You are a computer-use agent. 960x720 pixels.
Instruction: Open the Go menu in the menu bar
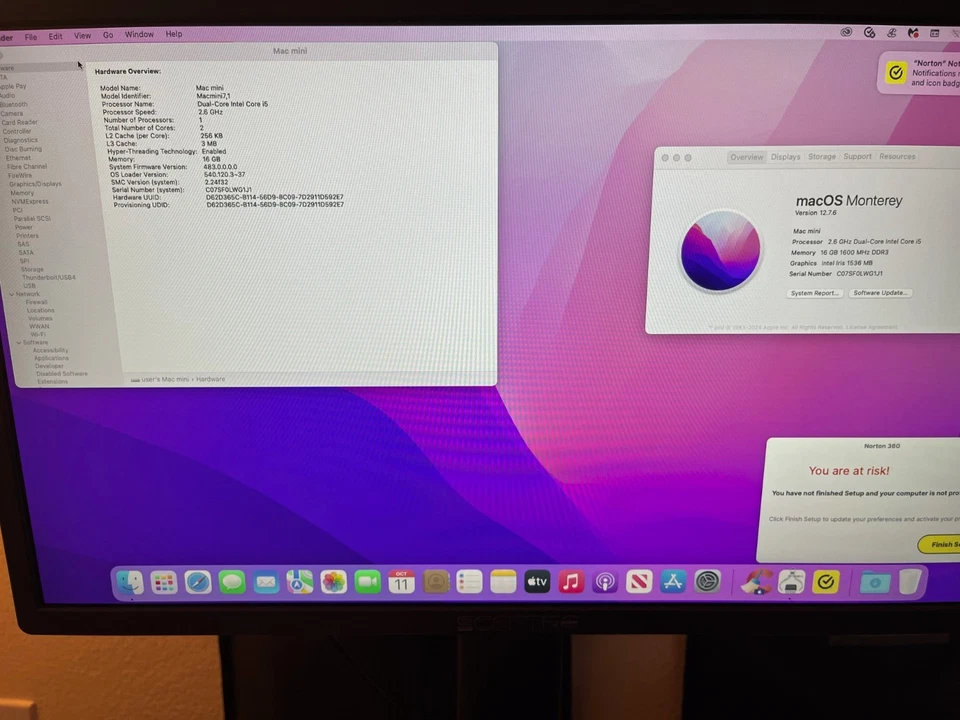coord(107,34)
